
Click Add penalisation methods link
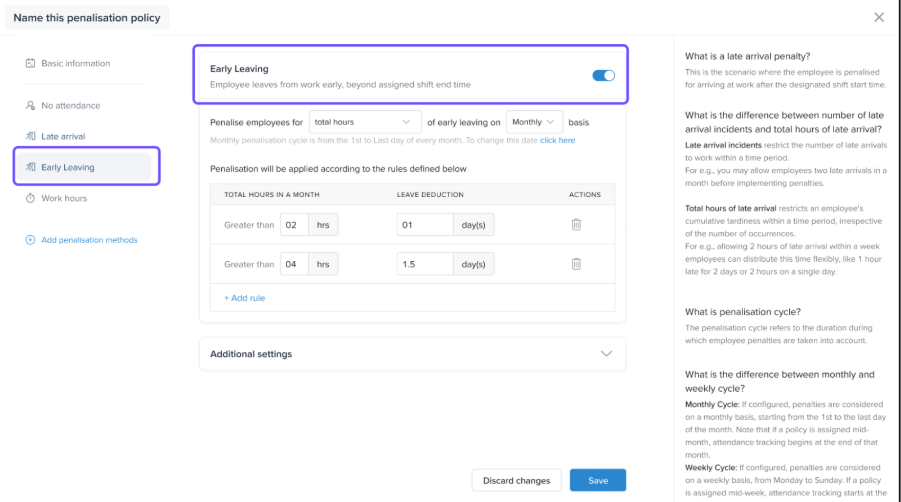click(x=89, y=240)
